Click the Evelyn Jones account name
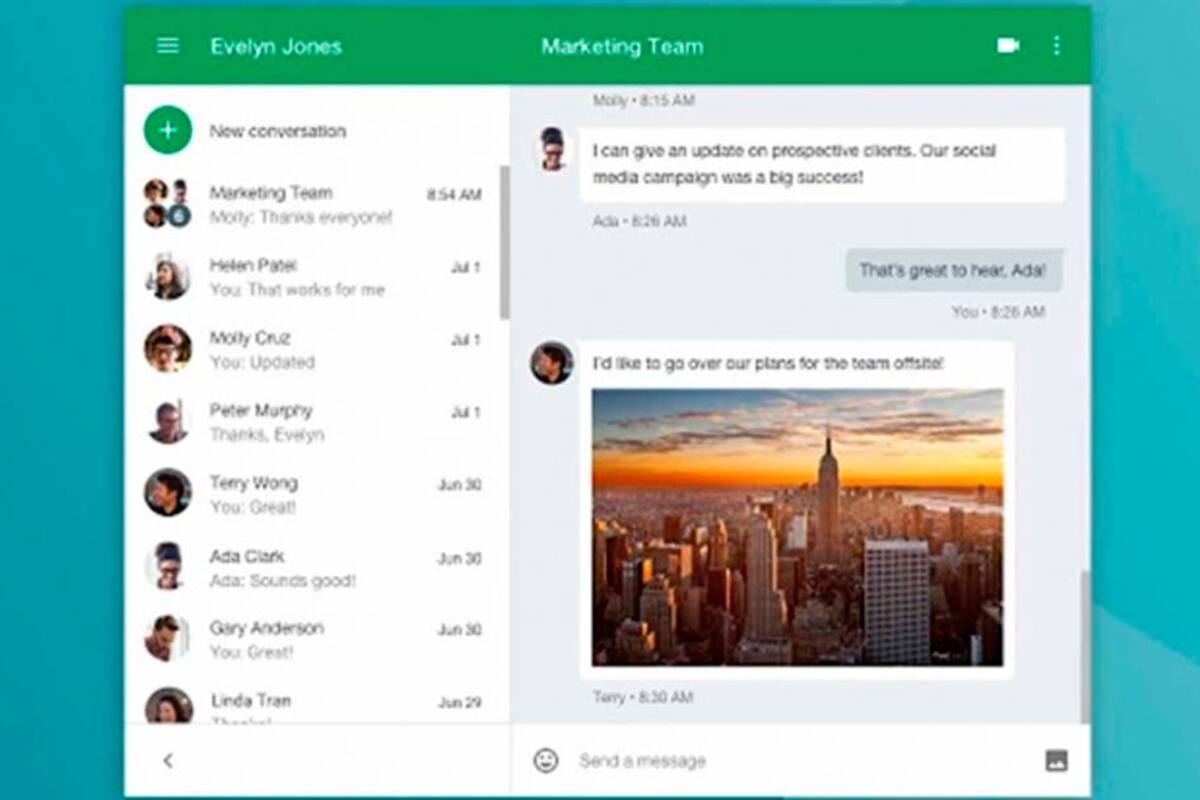This screenshot has width=1200, height=800. (276, 46)
